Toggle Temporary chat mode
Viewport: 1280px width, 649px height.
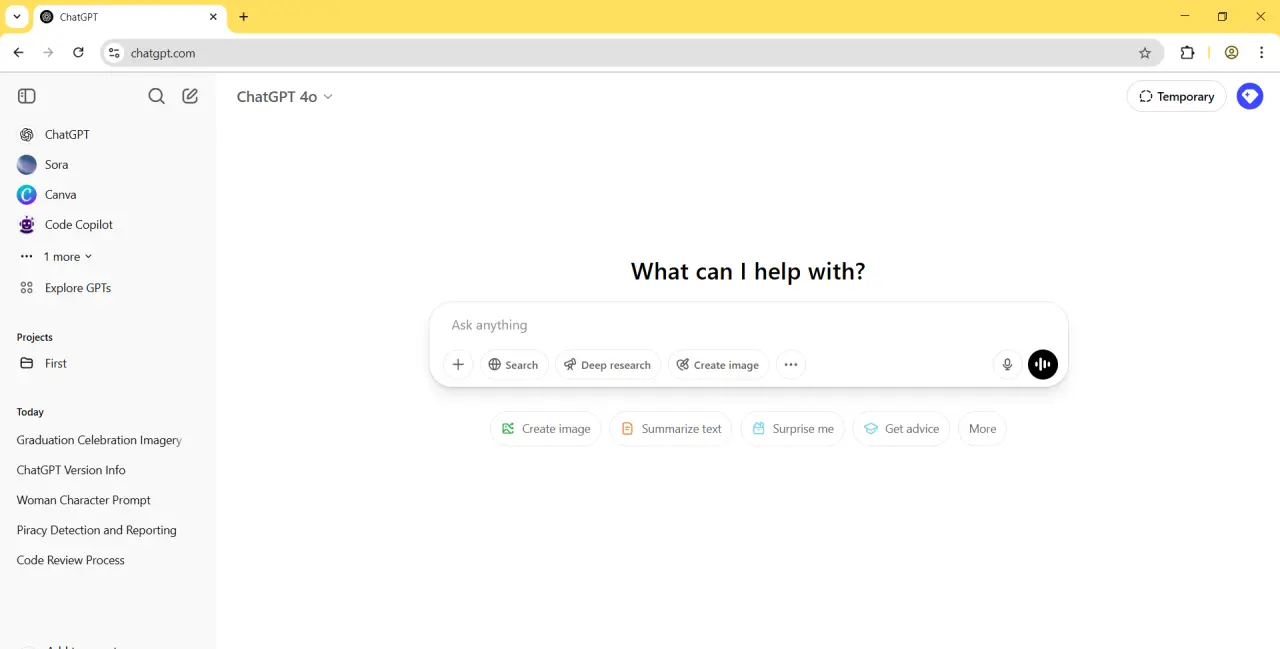point(1176,96)
